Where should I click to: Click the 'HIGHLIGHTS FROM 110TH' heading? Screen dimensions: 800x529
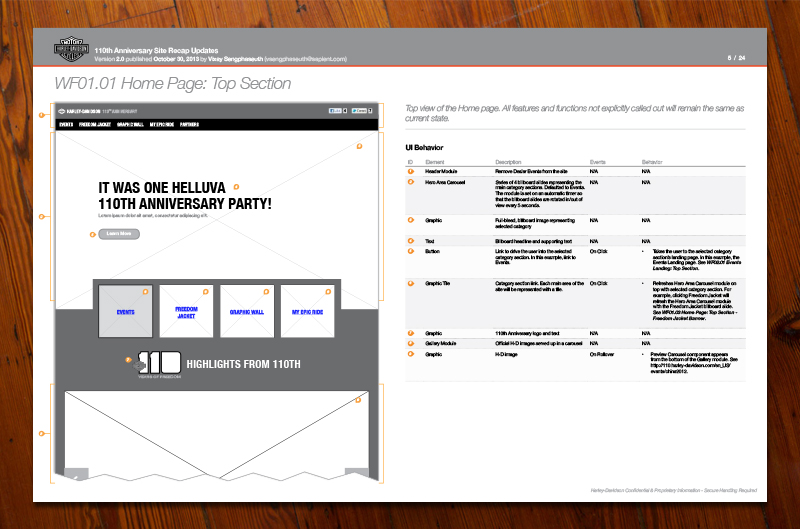(x=243, y=364)
